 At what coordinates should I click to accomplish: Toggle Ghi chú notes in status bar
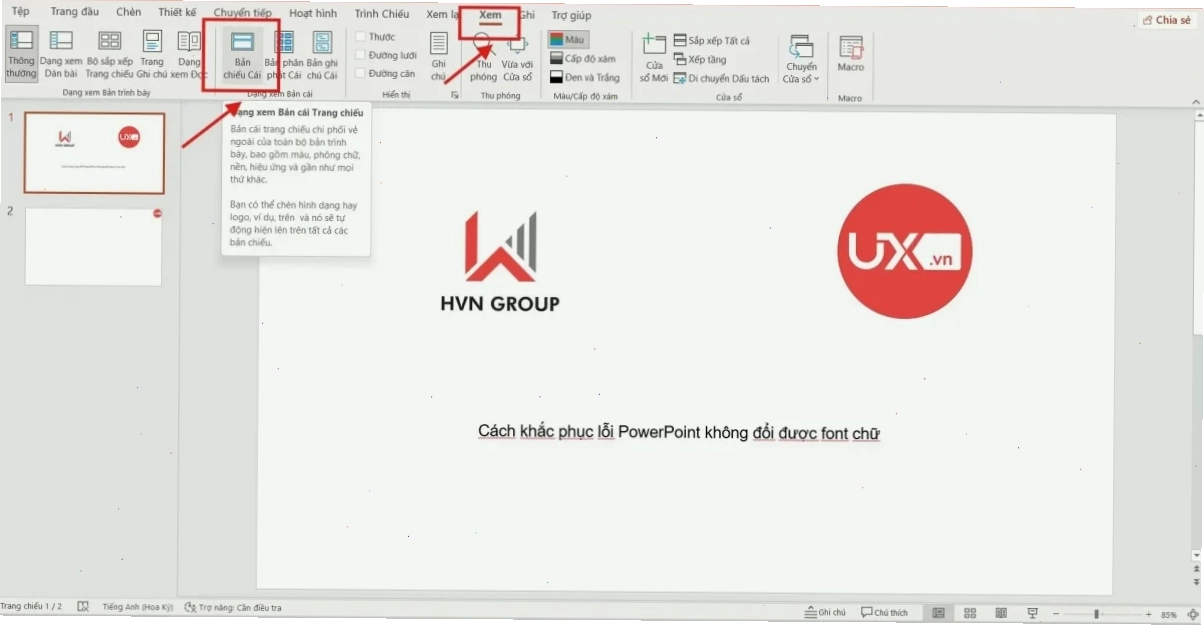[826, 613]
